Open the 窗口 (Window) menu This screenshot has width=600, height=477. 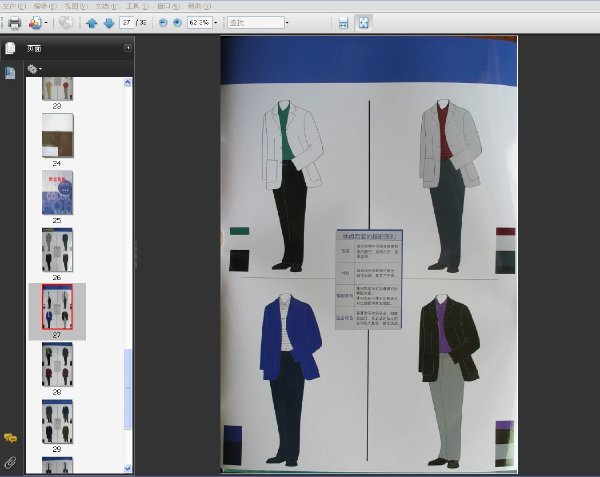(x=168, y=6)
